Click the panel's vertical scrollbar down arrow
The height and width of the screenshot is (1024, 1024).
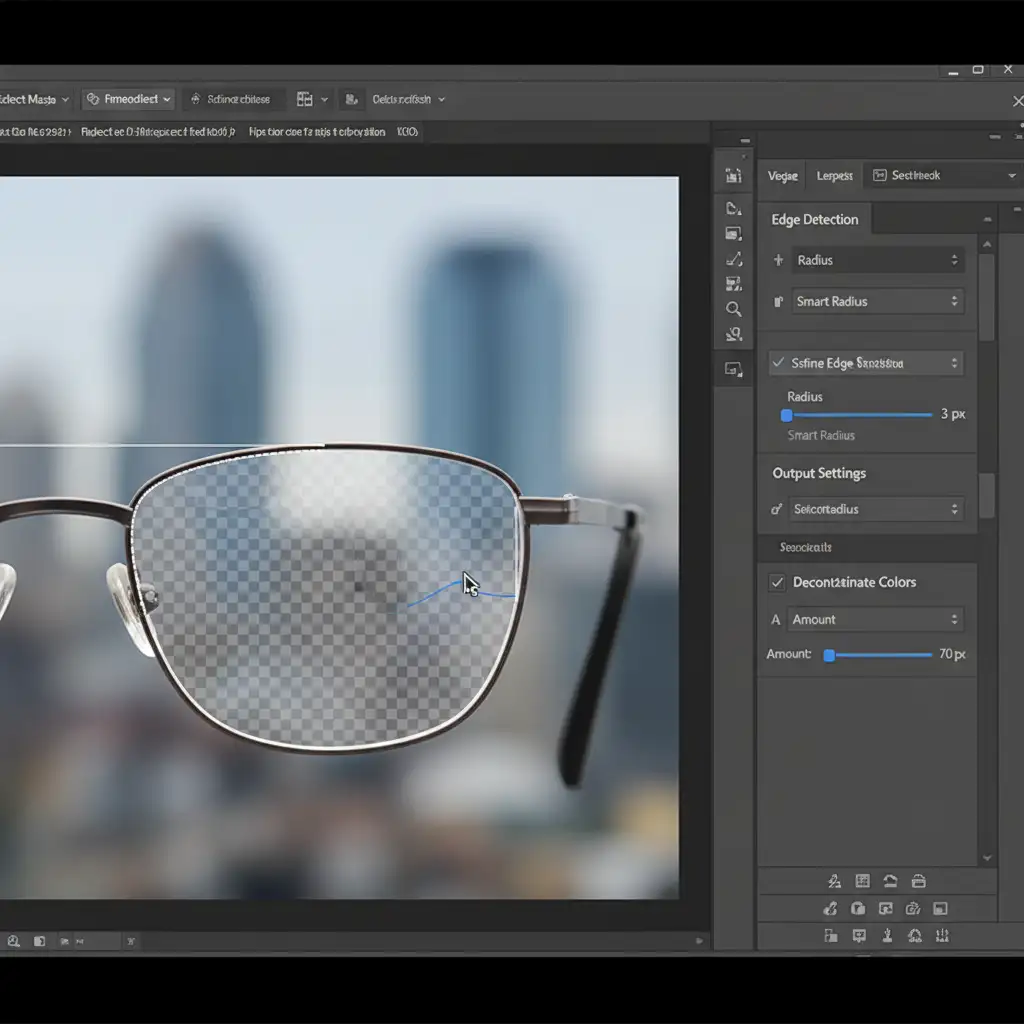987,858
